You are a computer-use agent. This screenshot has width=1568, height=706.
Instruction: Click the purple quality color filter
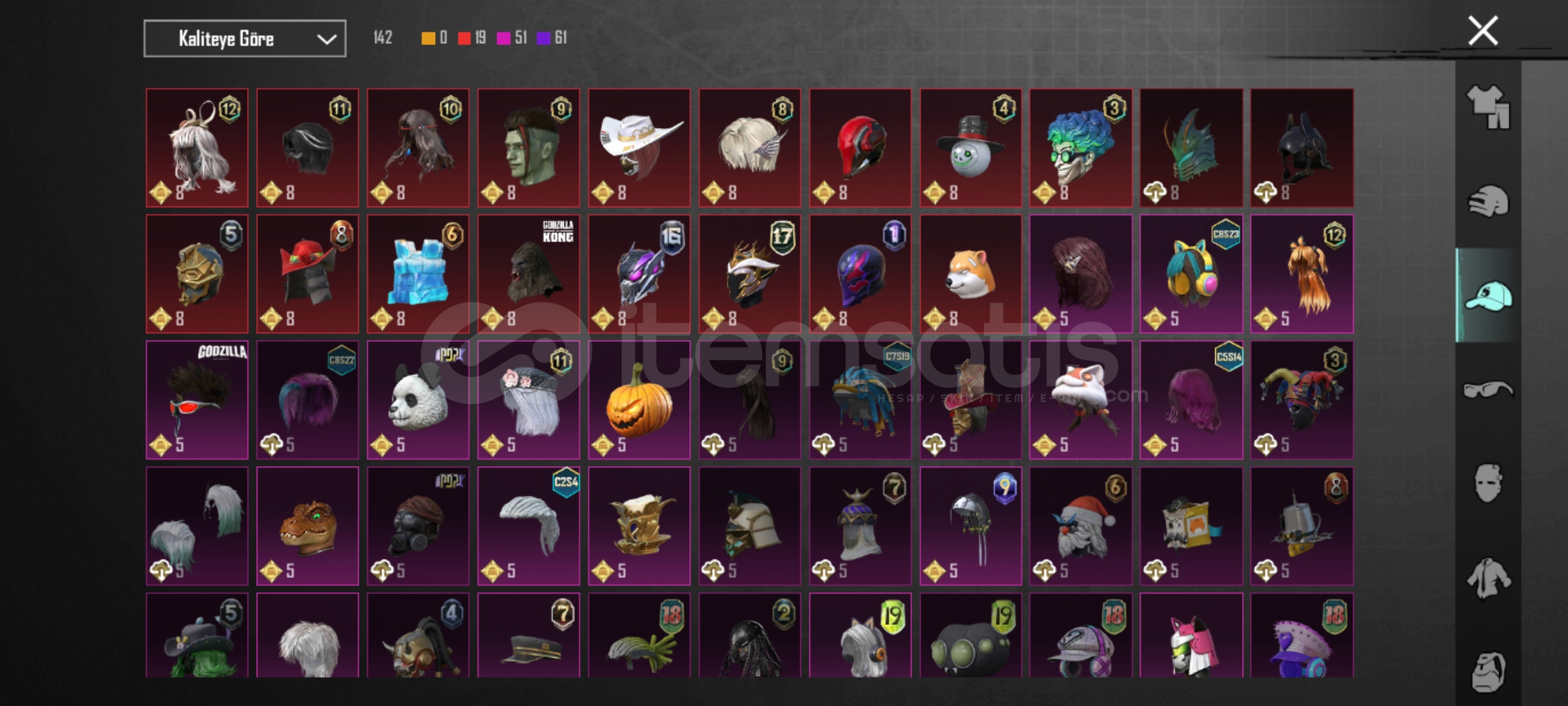552,38
